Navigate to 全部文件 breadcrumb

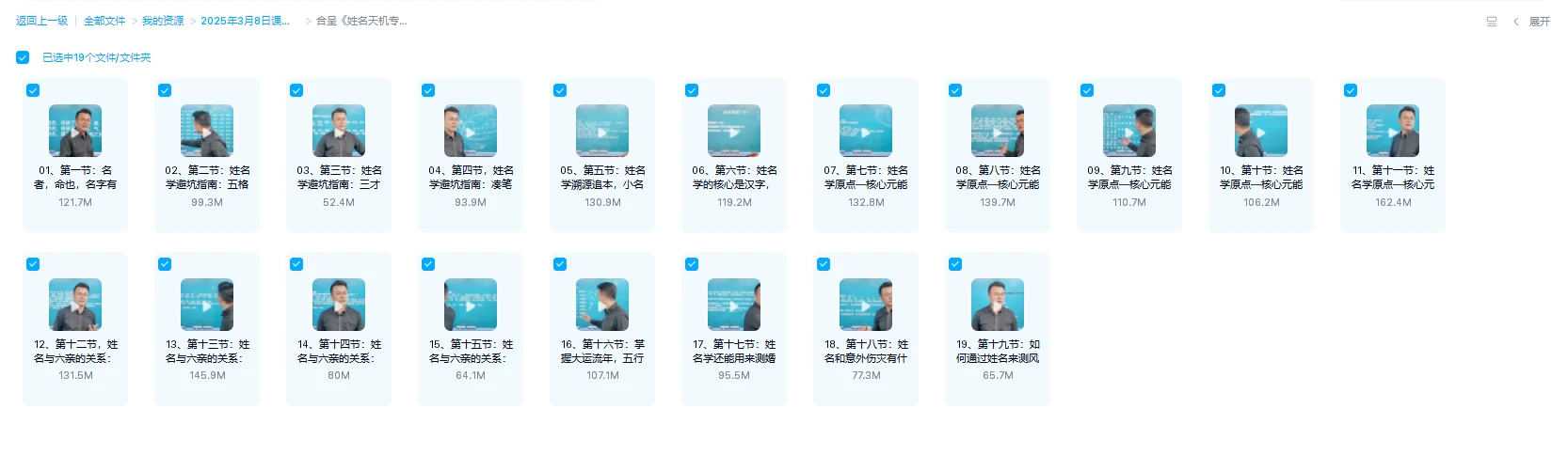tap(104, 21)
